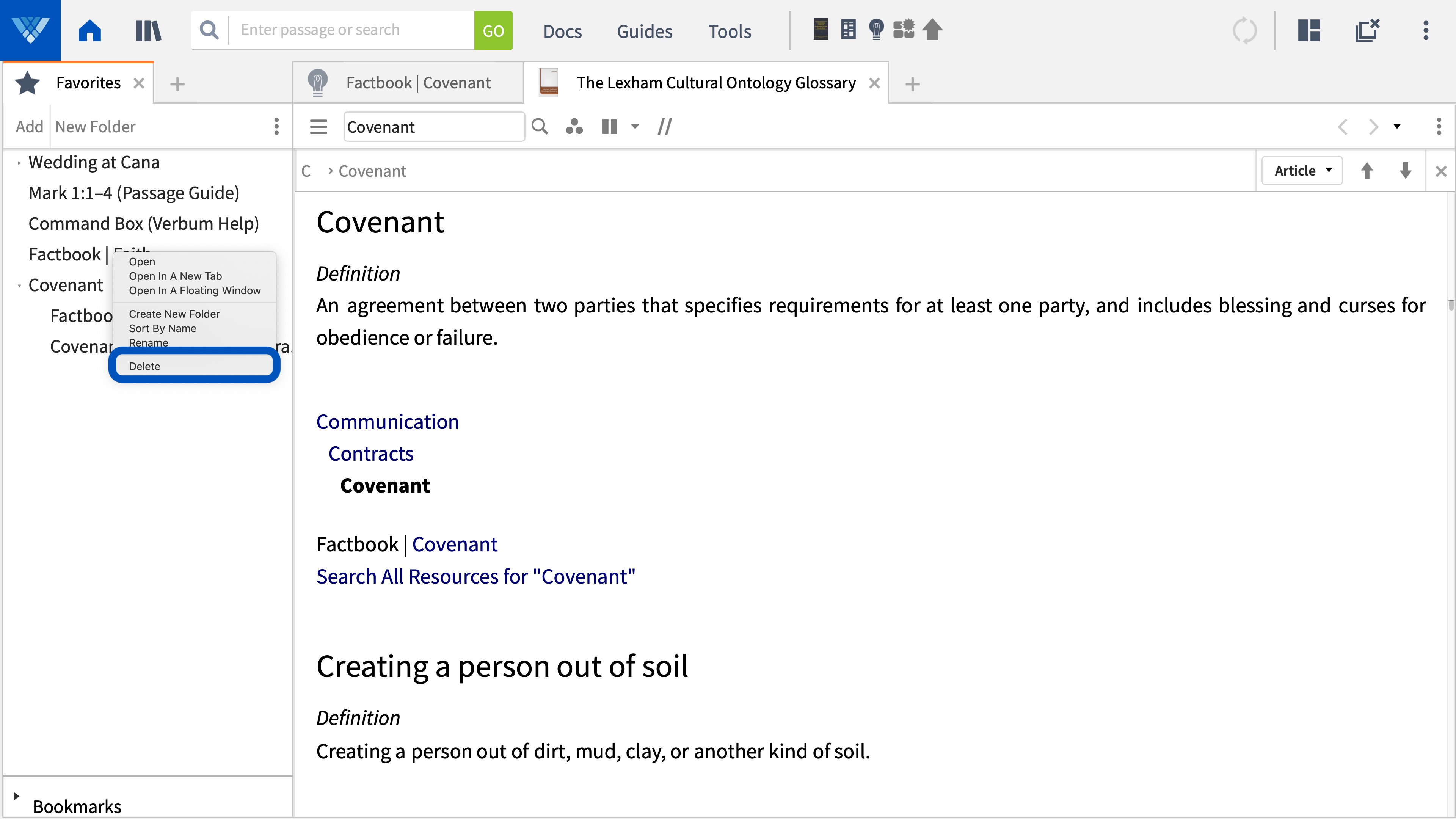Toggle the parallel columns view icon
Viewport: 1456px width, 819px height.
(609, 127)
